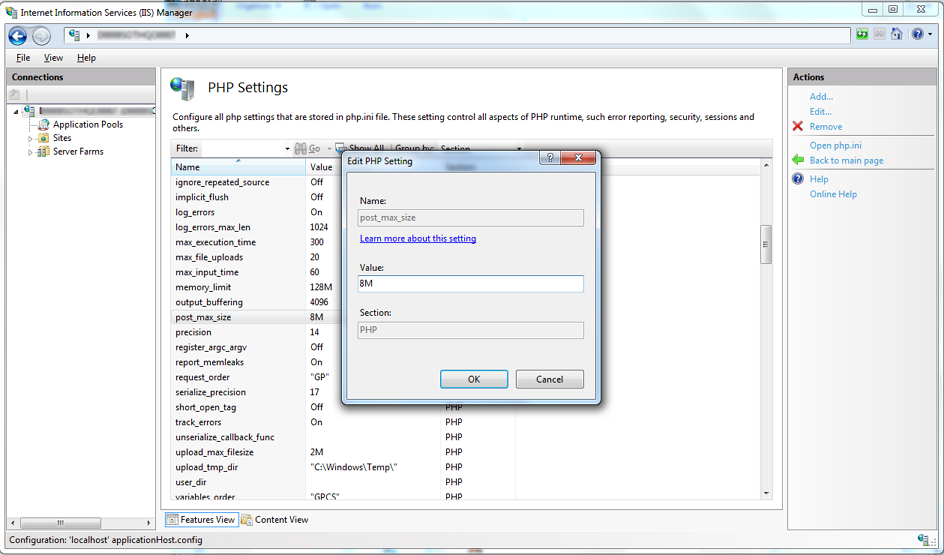Click the Sites globe folder icon
The image size is (944, 555).
coord(43,138)
